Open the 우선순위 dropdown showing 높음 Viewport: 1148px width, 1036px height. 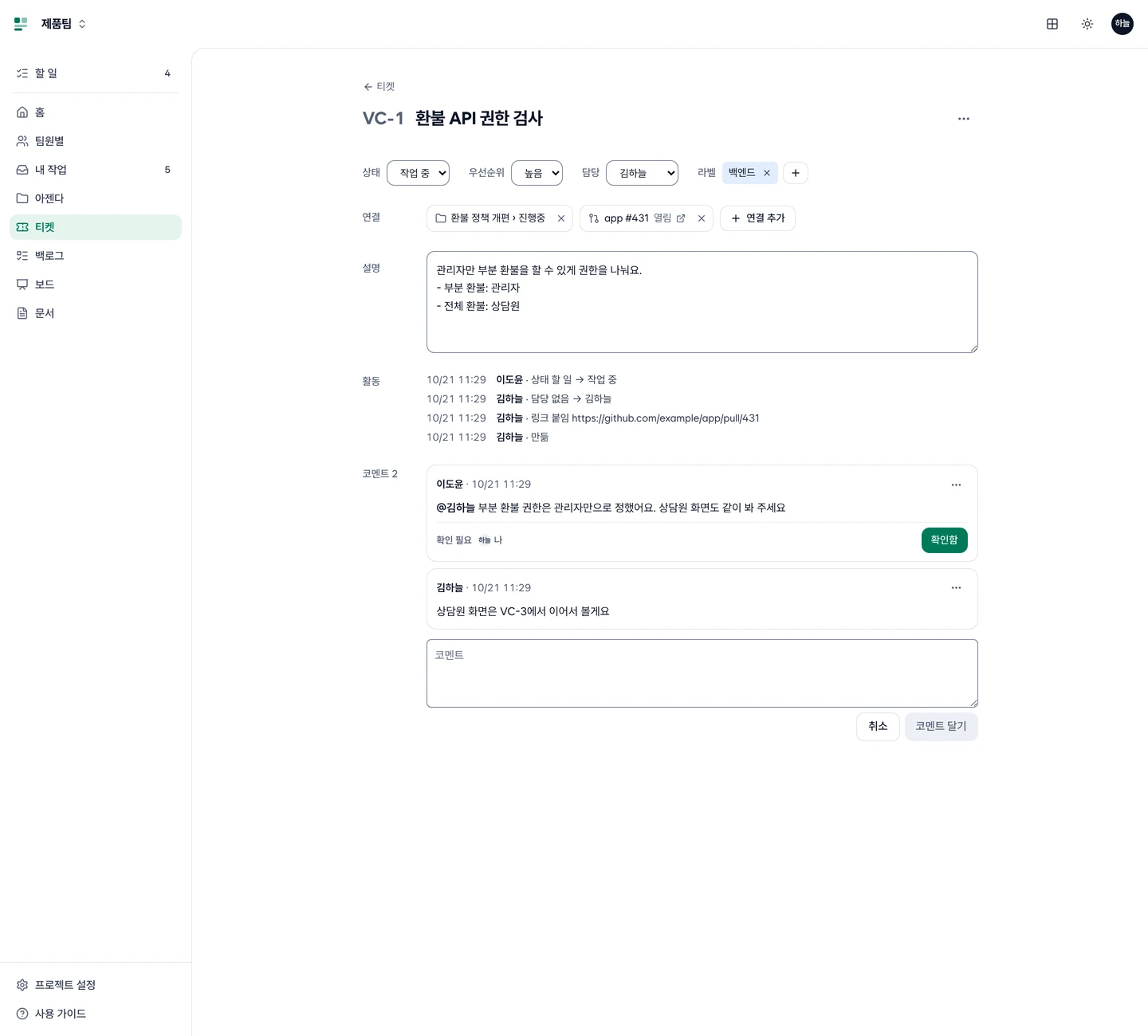(537, 173)
